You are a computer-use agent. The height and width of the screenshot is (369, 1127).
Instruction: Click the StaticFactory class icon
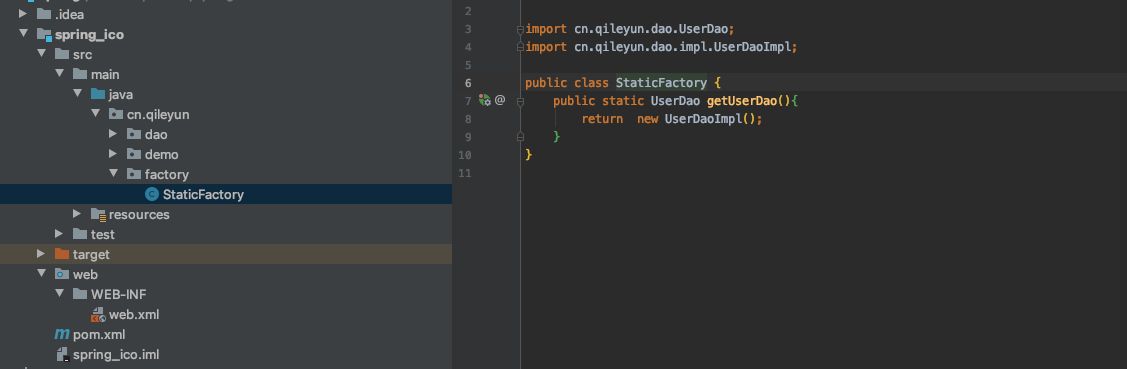(x=152, y=194)
